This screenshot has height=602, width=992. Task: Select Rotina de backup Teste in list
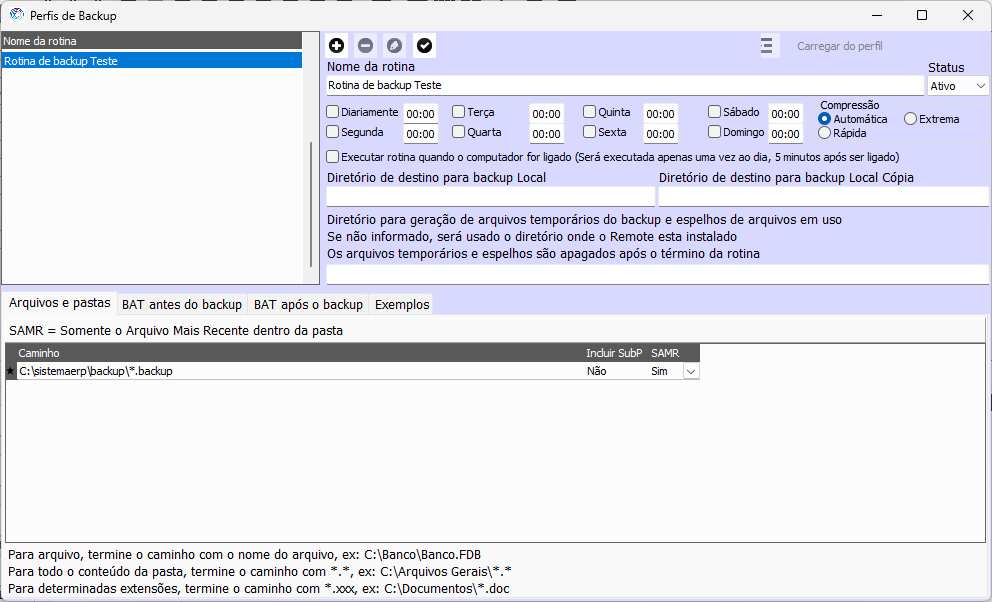click(x=152, y=61)
